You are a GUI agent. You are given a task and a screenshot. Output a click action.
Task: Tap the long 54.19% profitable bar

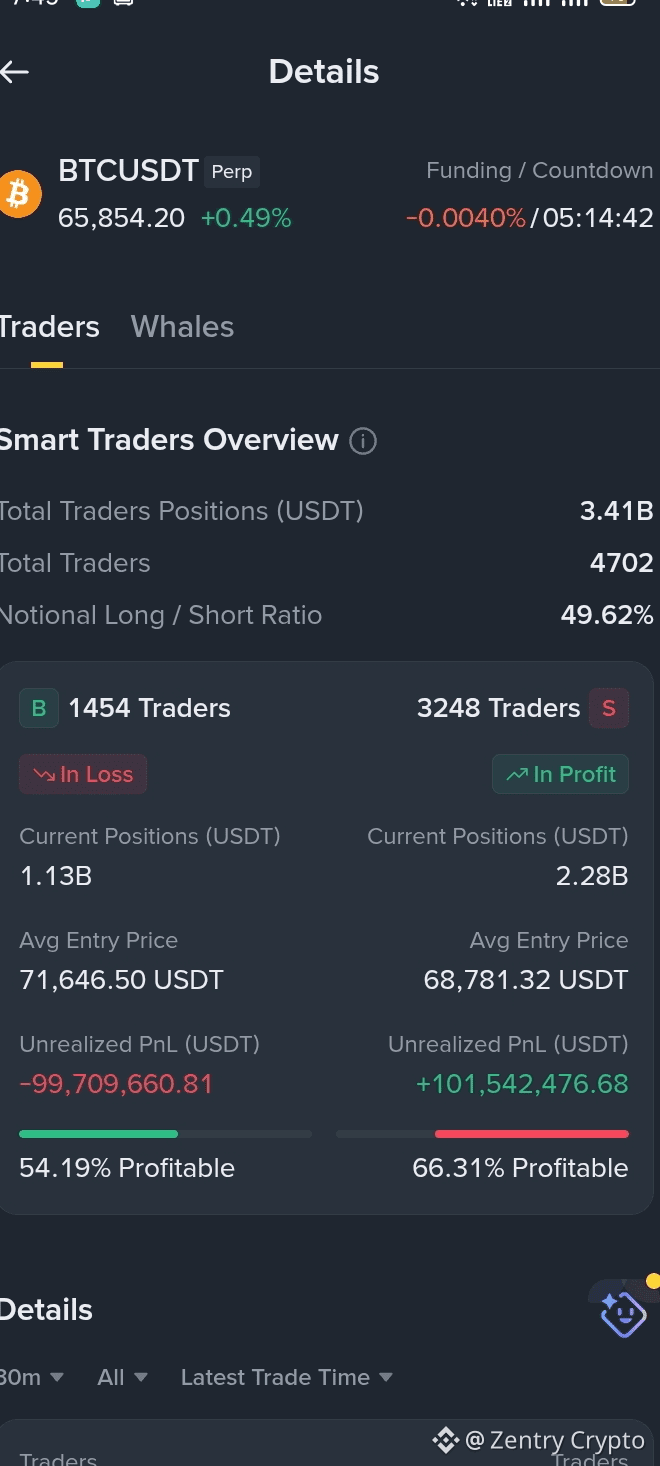click(x=165, y=1134)
